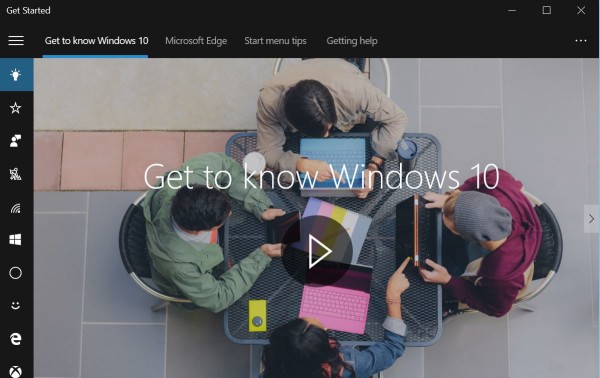Select the Get to know Windows 10 tab
This screenshot has height=378, width=600.
pyautogui.click(x=96, y=41)
